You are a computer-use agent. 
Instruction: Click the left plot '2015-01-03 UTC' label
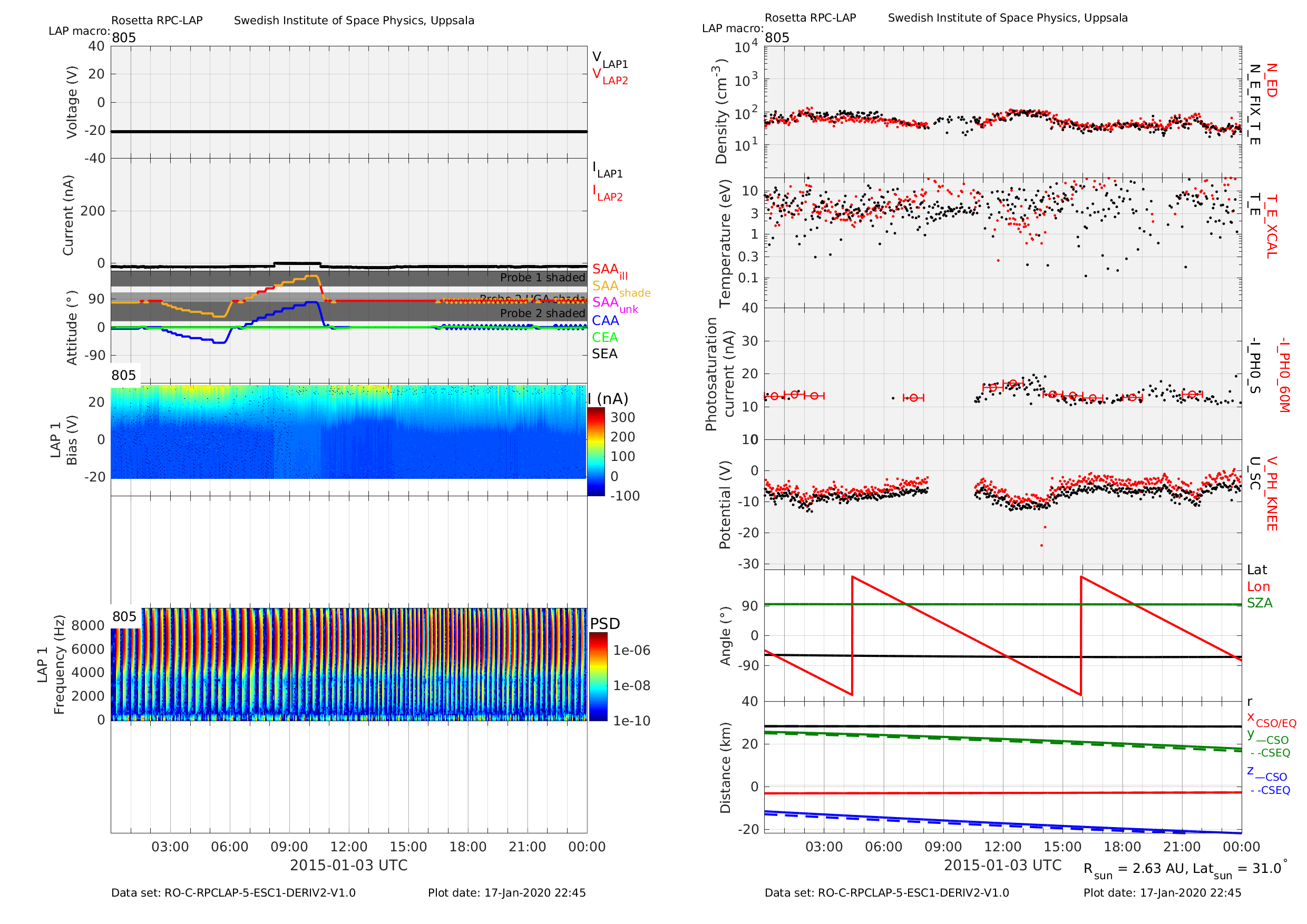[348, 866]
